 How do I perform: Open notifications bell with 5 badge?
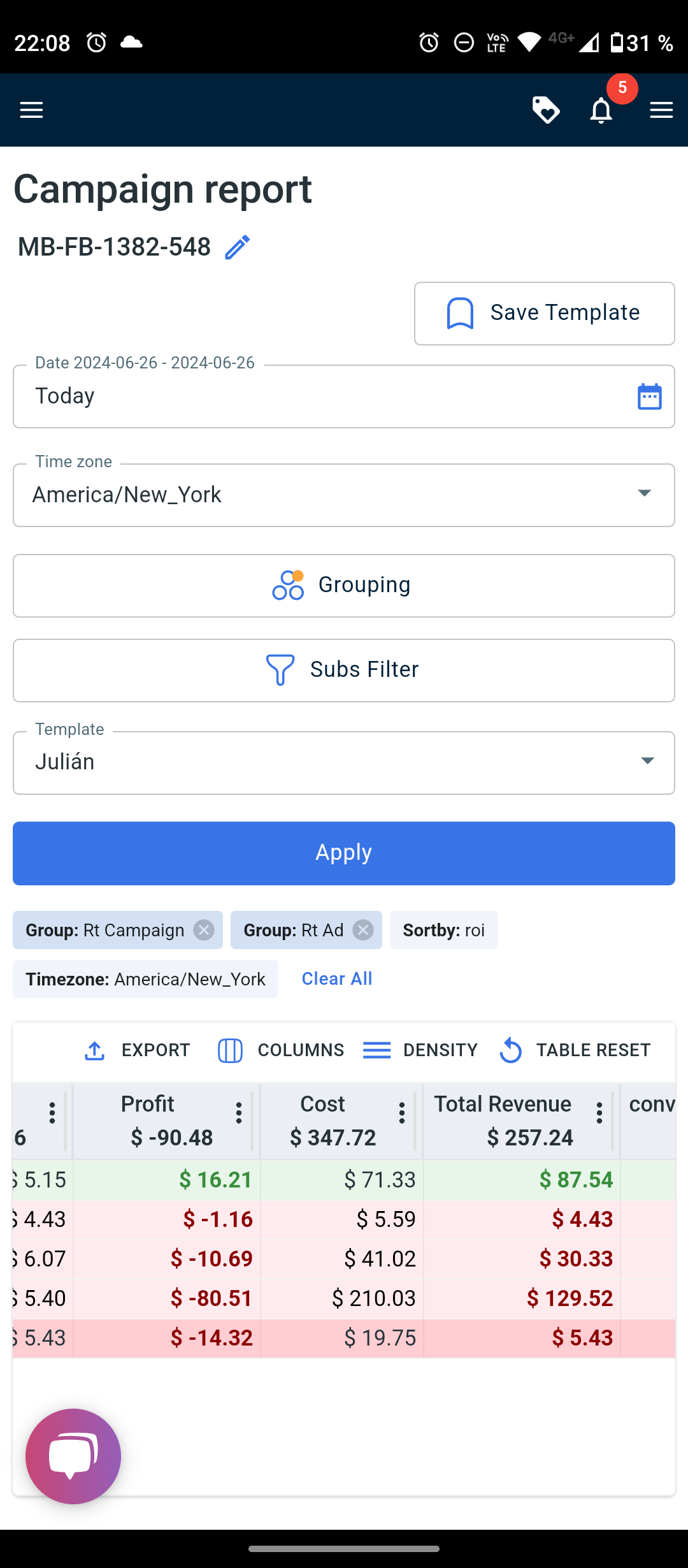pos(601,110)
